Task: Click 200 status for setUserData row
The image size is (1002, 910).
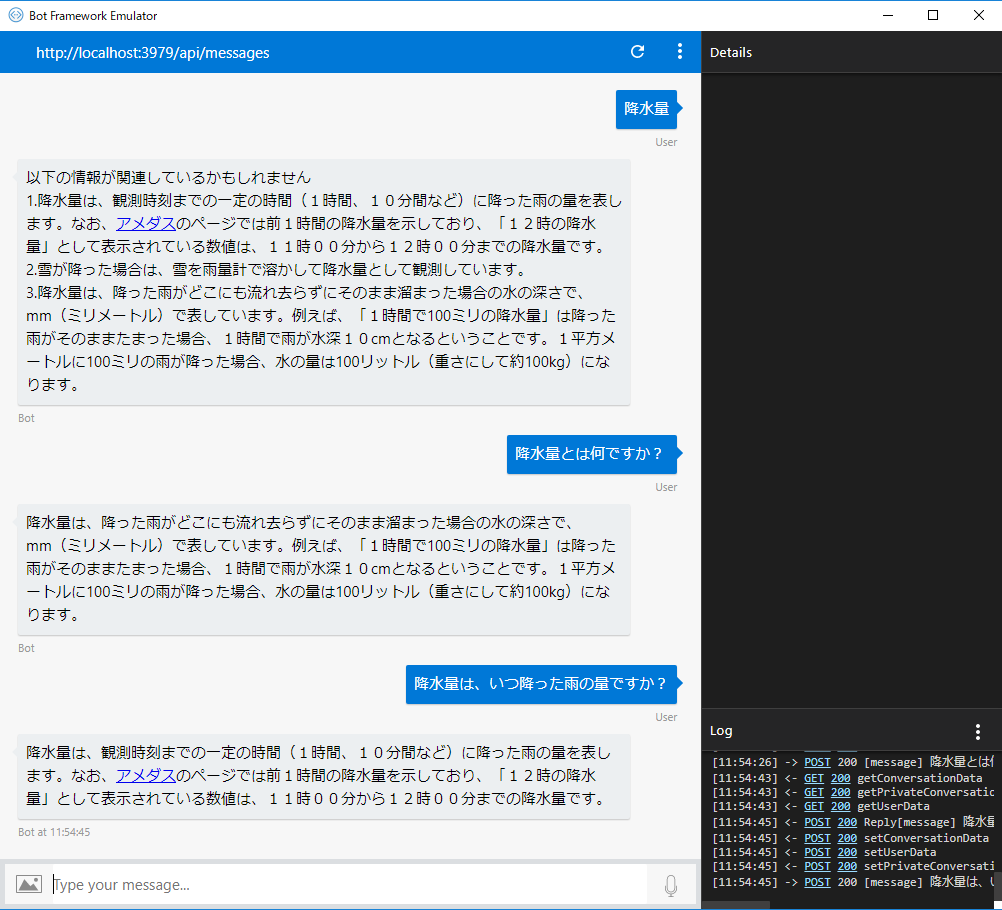Action: pyautogui.click(x=847, y=852)
